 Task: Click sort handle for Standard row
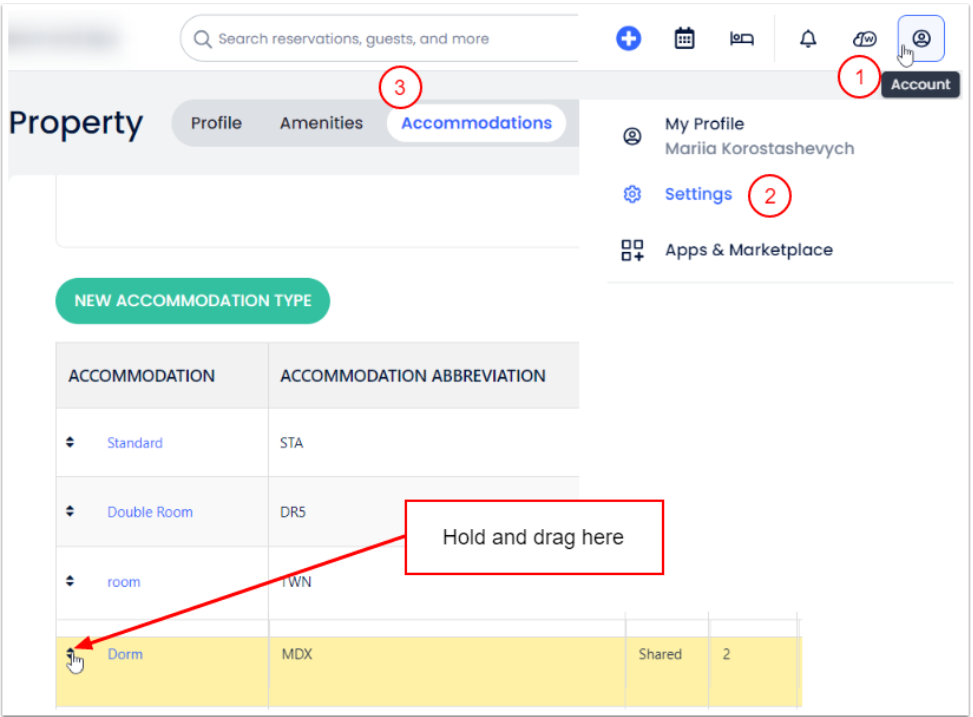[x=70, y=442]
